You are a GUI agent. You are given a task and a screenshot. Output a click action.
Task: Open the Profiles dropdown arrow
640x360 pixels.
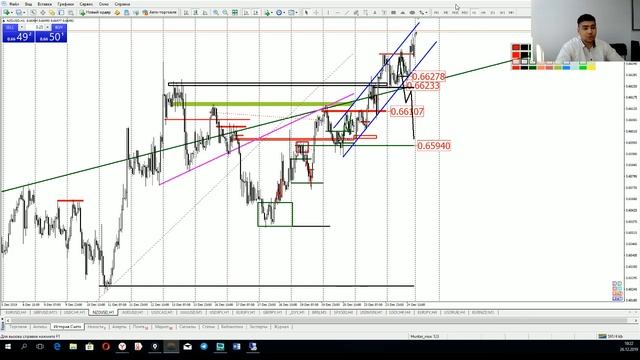pos(24,12)
